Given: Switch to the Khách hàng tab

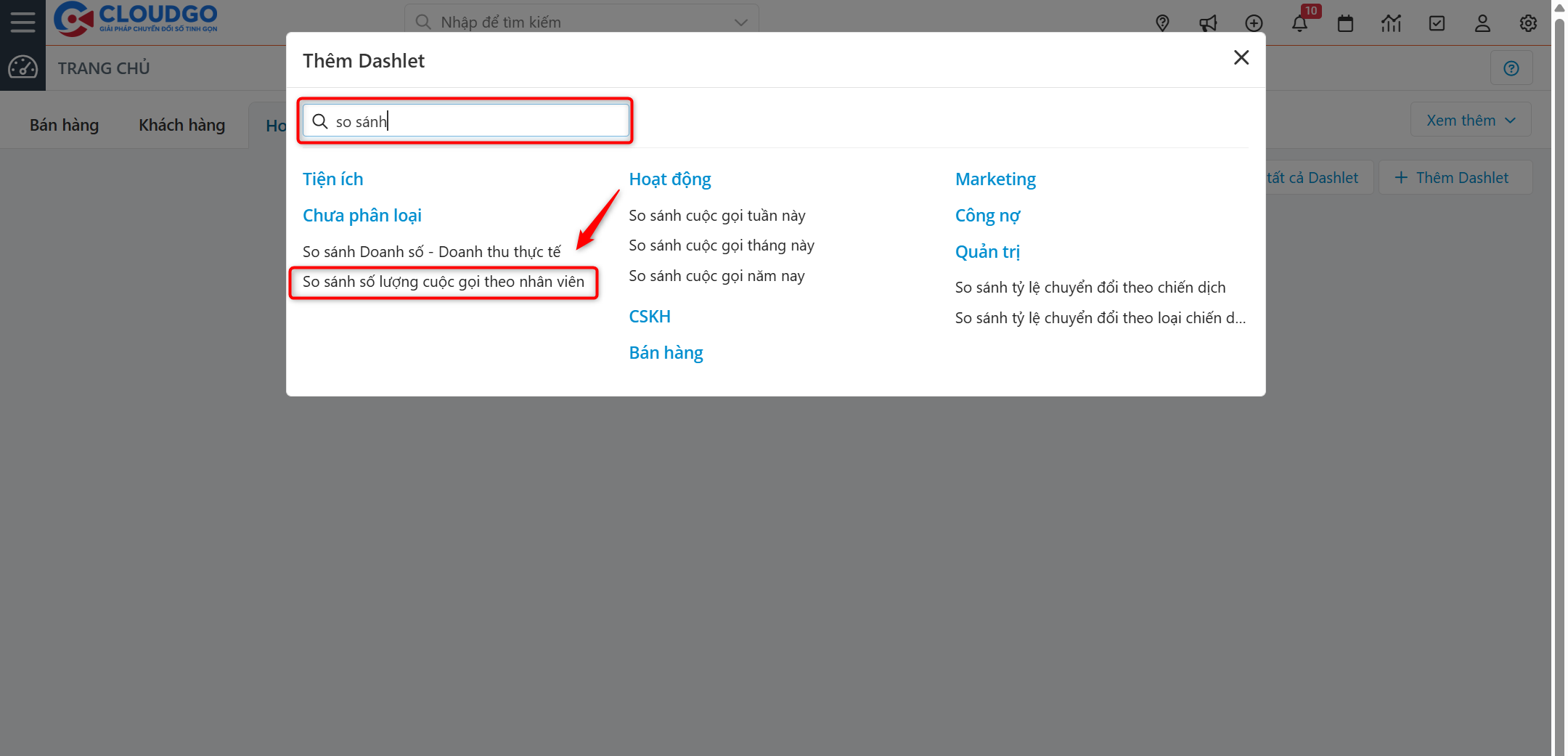Looking at the screenshot, I should pos(181,124).
